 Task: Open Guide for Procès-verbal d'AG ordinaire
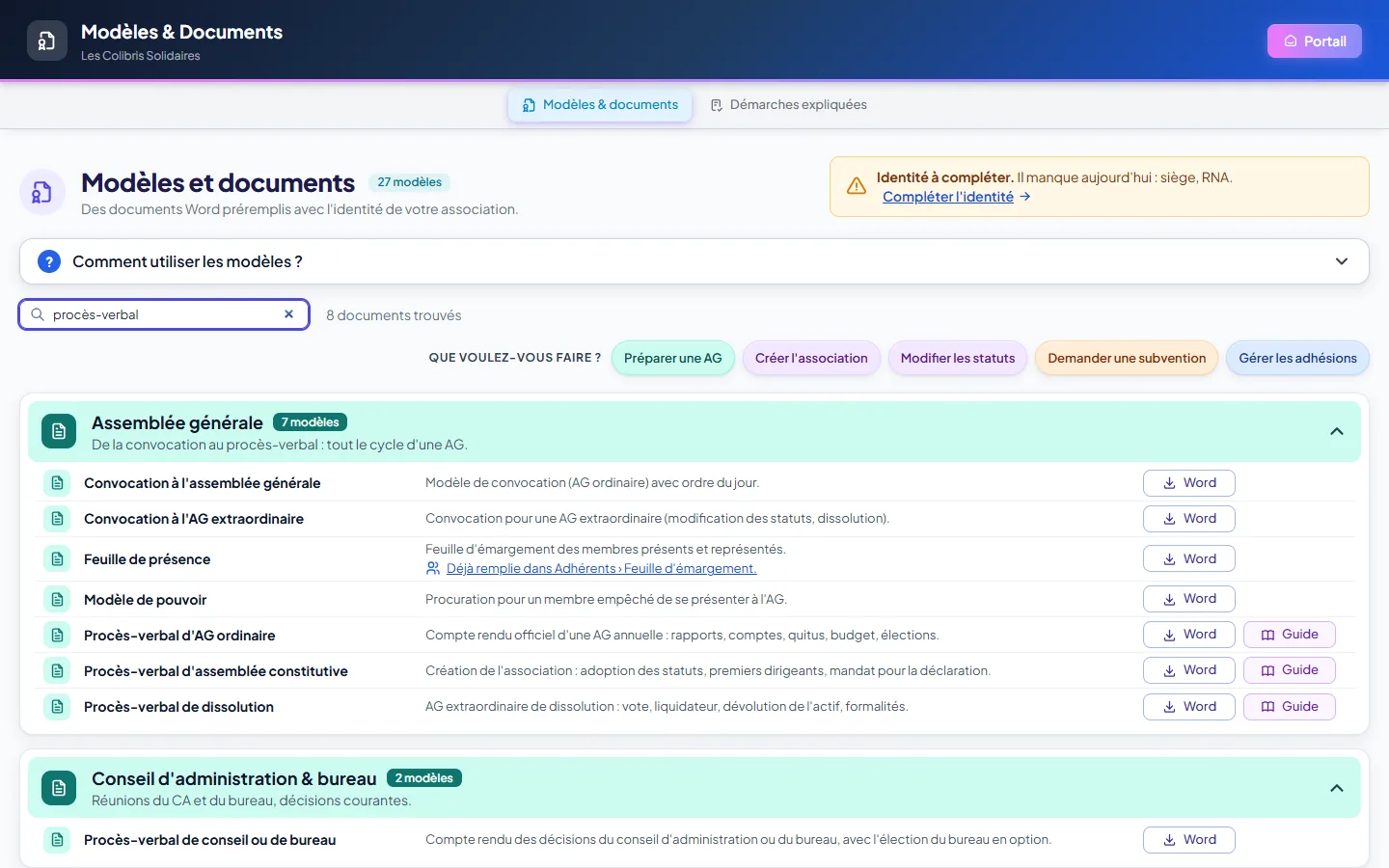tap(1290, 635)
